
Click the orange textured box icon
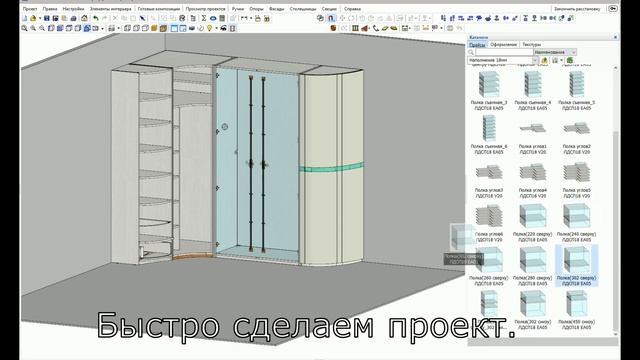(163, 28)
